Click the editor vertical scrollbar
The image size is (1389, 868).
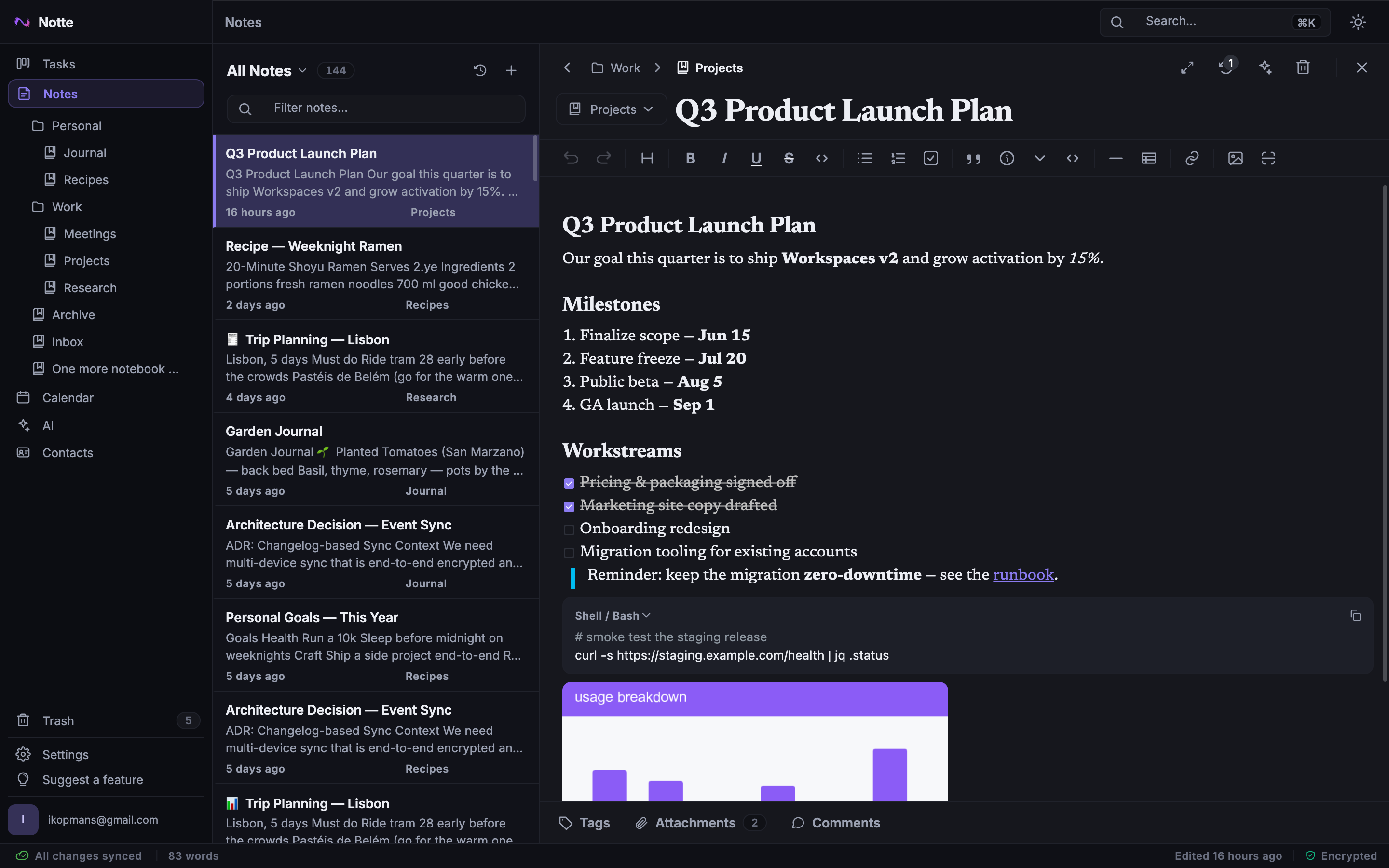click(1384, 434)
